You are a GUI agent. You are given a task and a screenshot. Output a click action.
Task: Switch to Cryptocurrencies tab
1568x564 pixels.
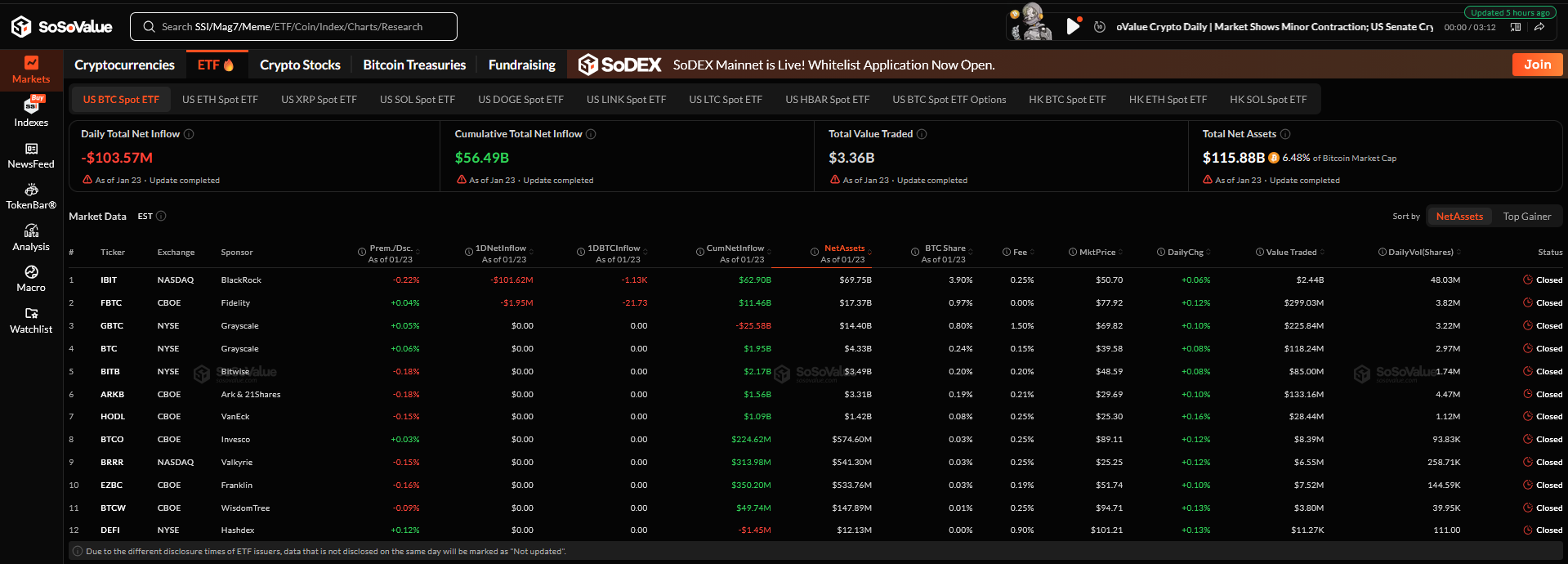pos(124,65)
